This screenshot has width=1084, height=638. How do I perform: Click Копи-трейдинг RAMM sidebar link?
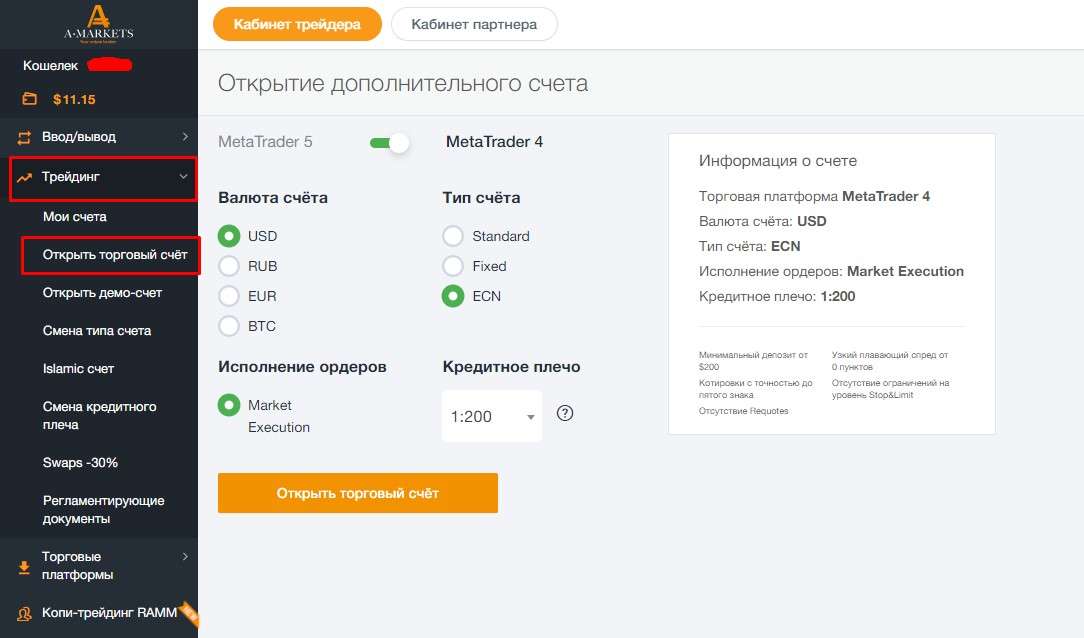point(109,613)
